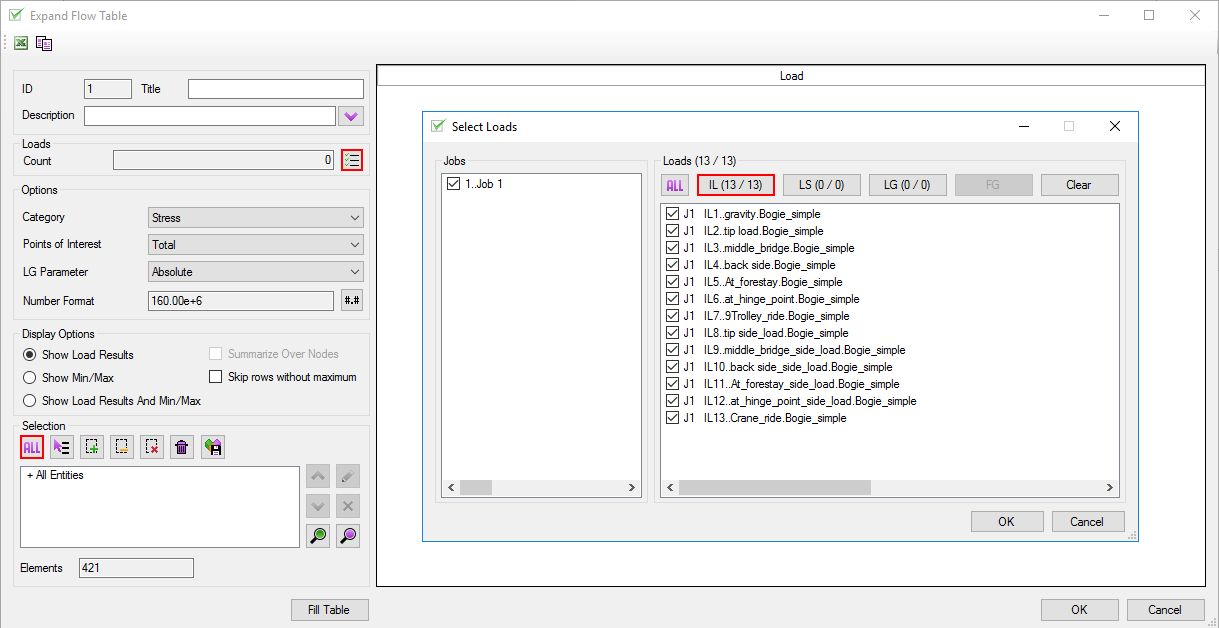Toggle IL5..At_forestay.Bogie_simple checkbox

click(x=672, y=282)
